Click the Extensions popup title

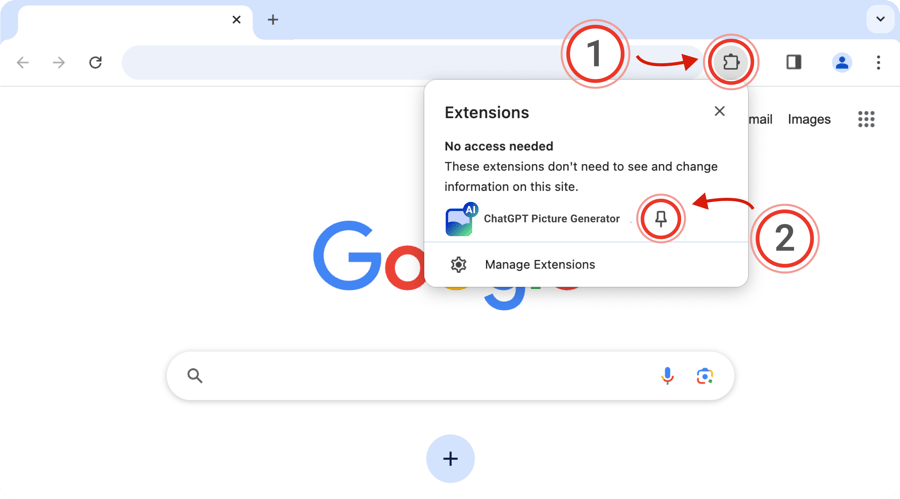(487, 113)
